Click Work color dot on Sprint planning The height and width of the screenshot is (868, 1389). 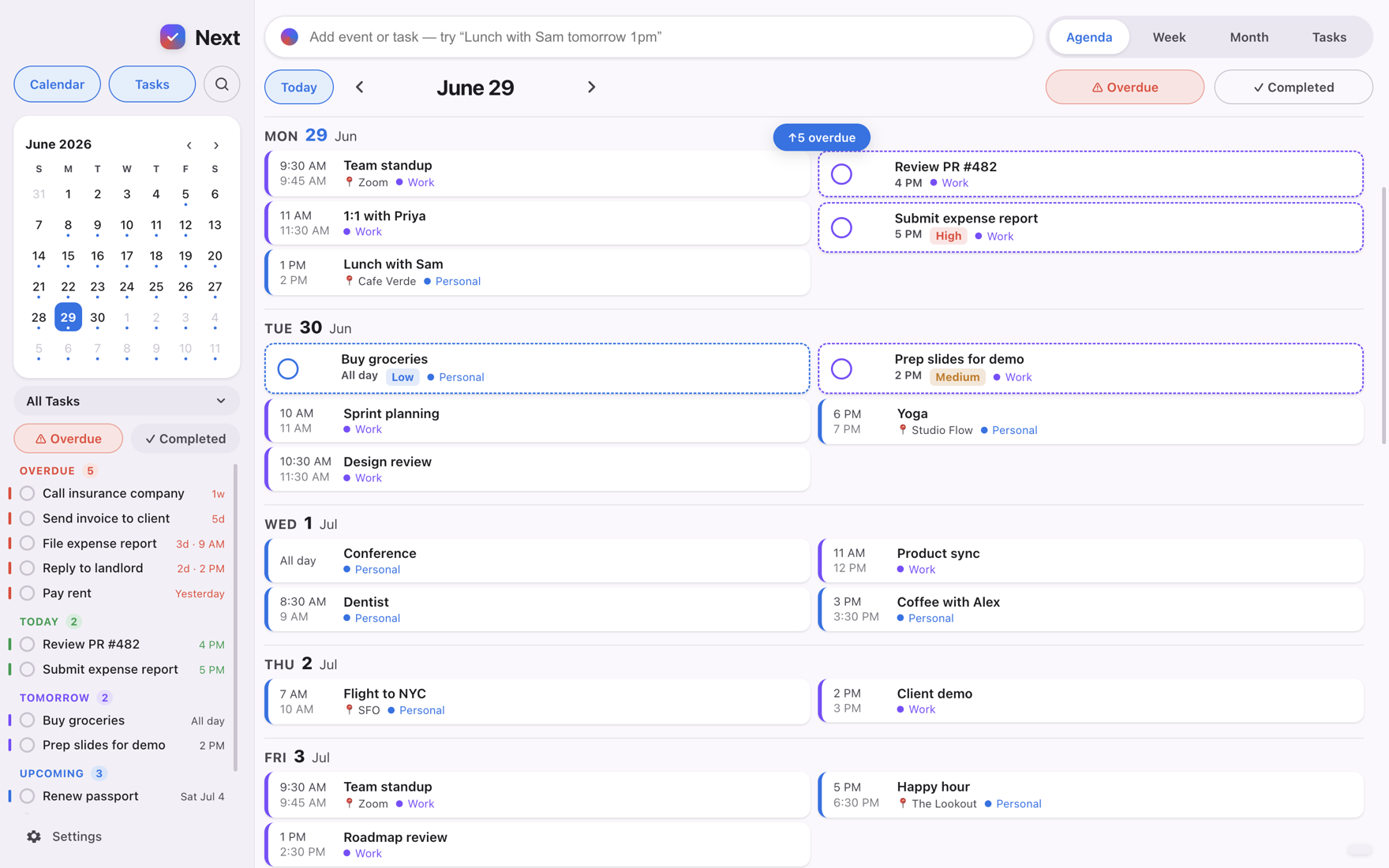point(347,429)
